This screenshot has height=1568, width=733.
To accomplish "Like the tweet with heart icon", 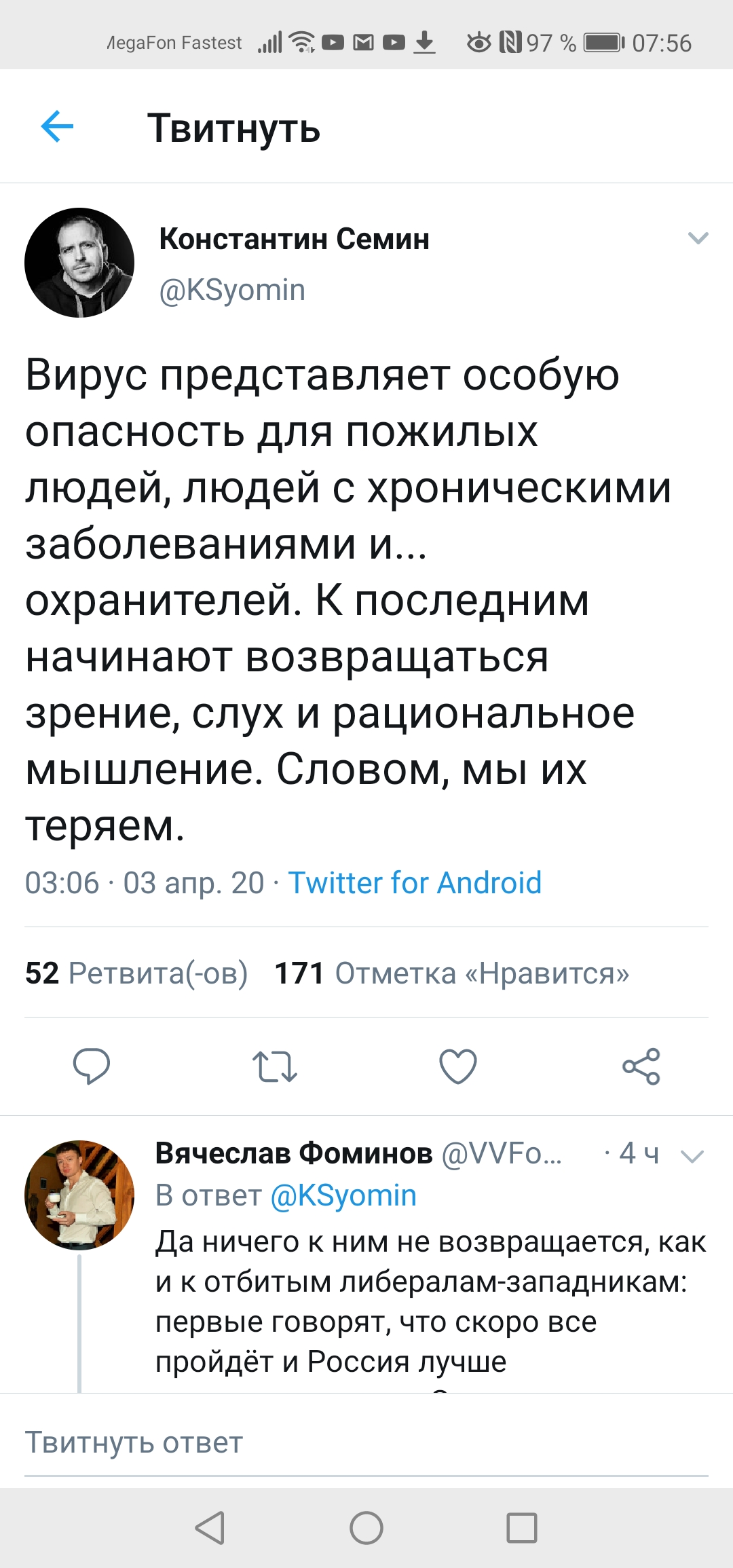I will tap(458, 1066).
